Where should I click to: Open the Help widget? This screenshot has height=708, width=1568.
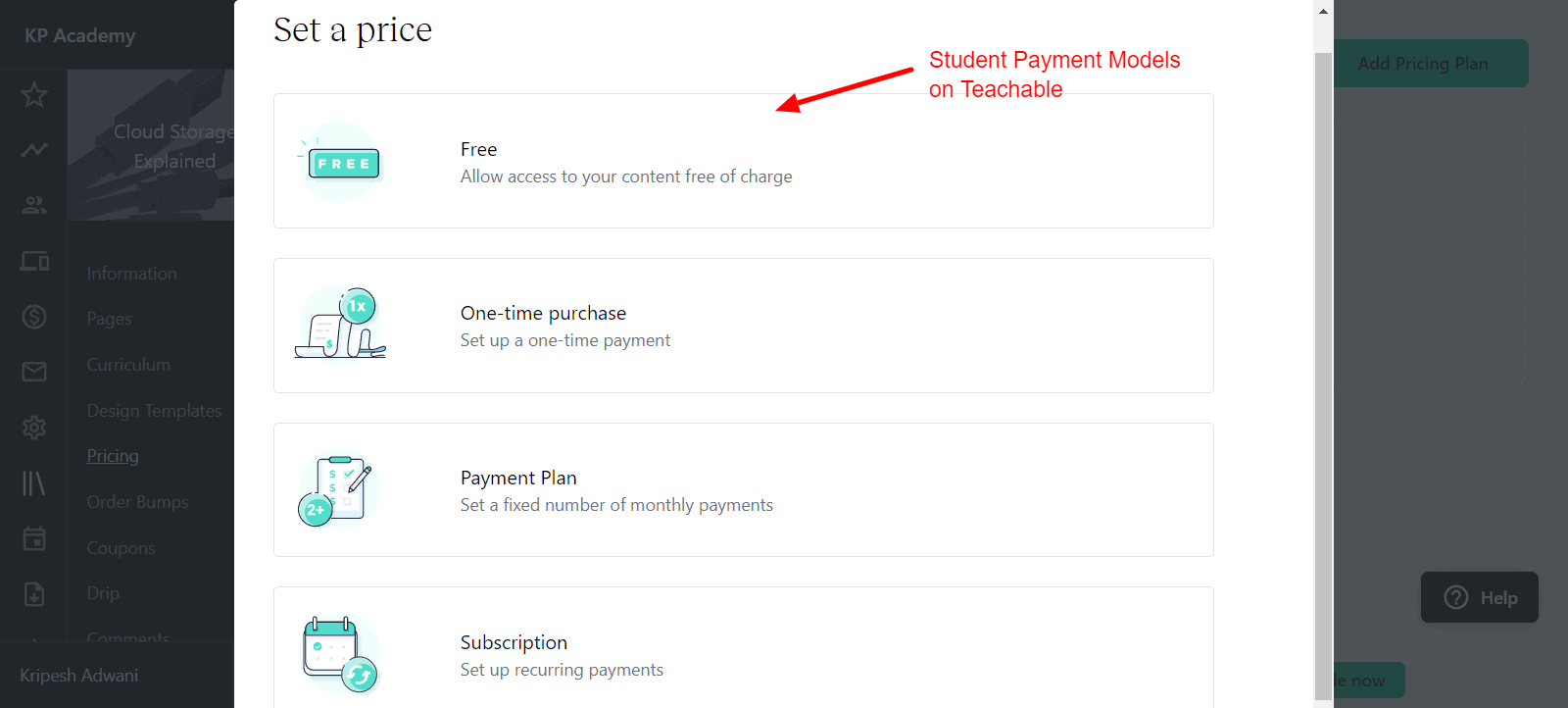tap(1480, 597)
